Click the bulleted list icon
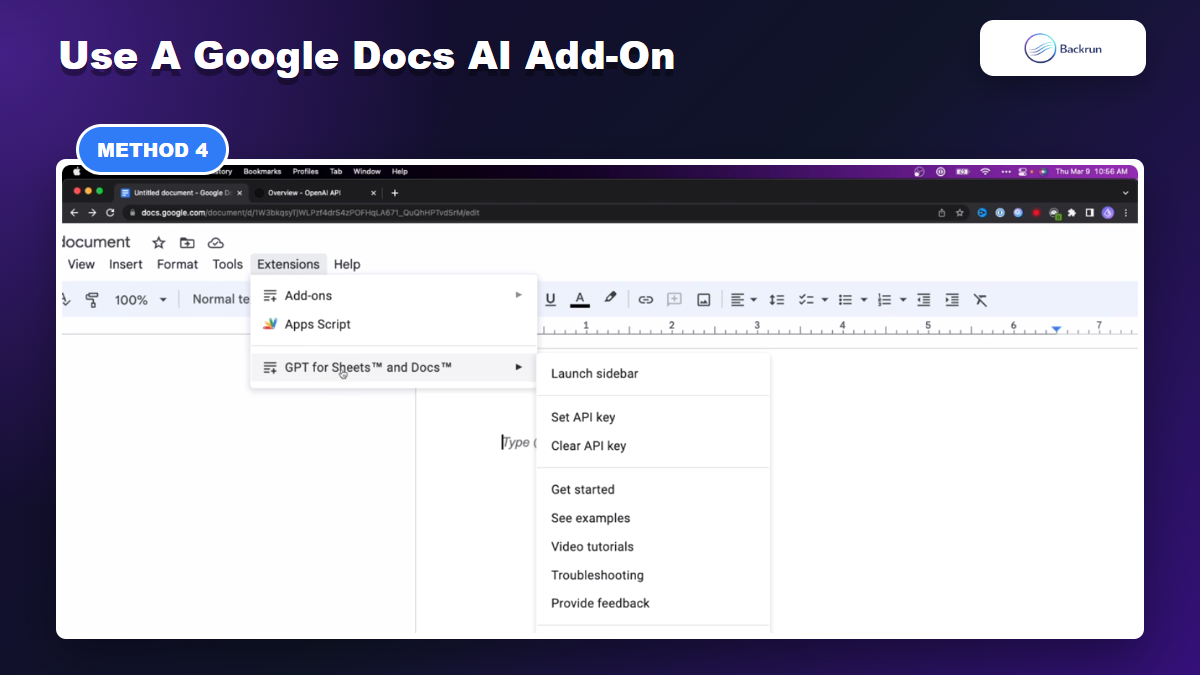Viewport: 1200px width, 675px height. 845,299
